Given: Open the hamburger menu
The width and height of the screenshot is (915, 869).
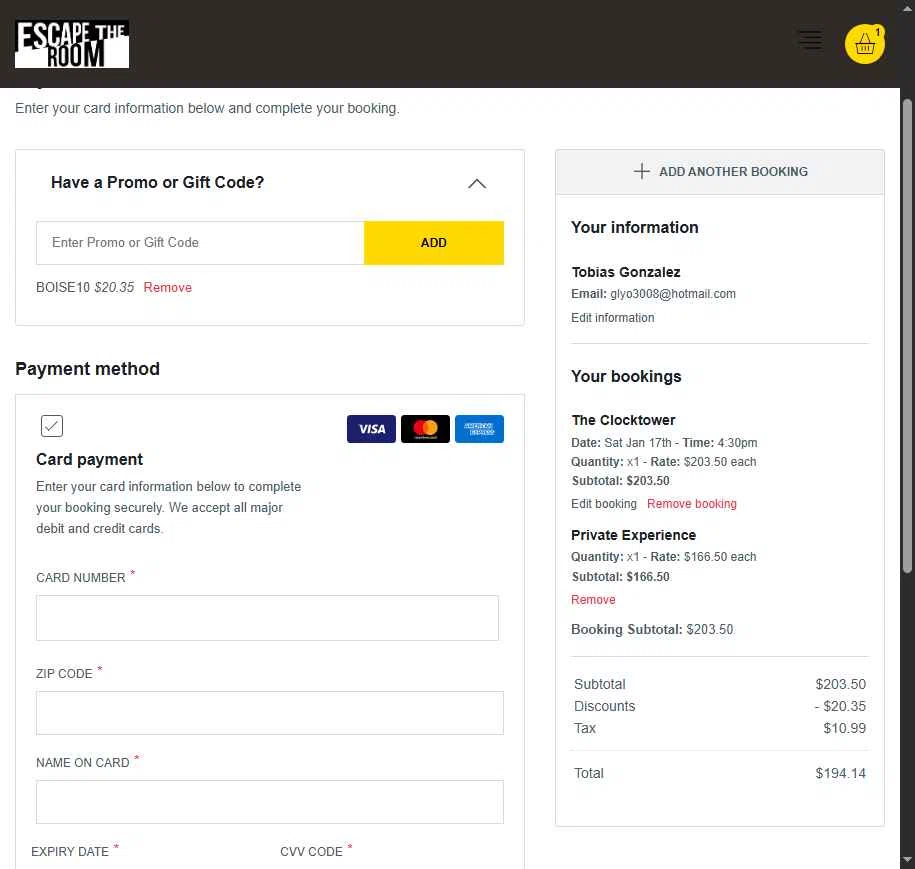Looking at the screenshot, I should point(809,40).
